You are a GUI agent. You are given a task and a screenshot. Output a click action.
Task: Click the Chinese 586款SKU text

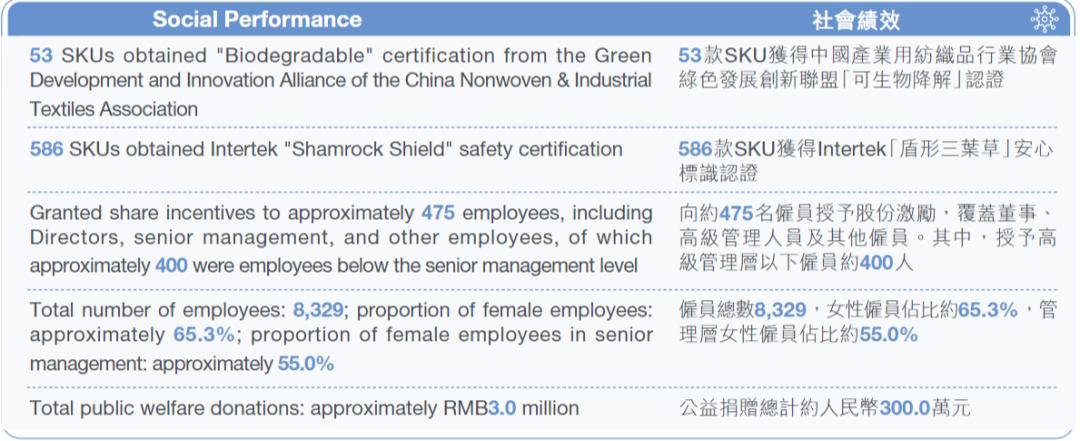[723, 149]
